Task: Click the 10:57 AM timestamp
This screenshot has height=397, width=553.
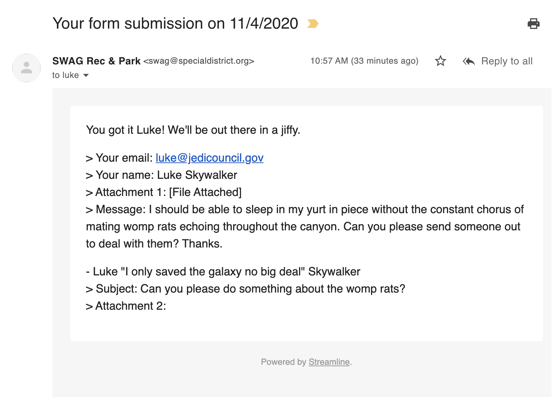Action: tap(364, 61)
